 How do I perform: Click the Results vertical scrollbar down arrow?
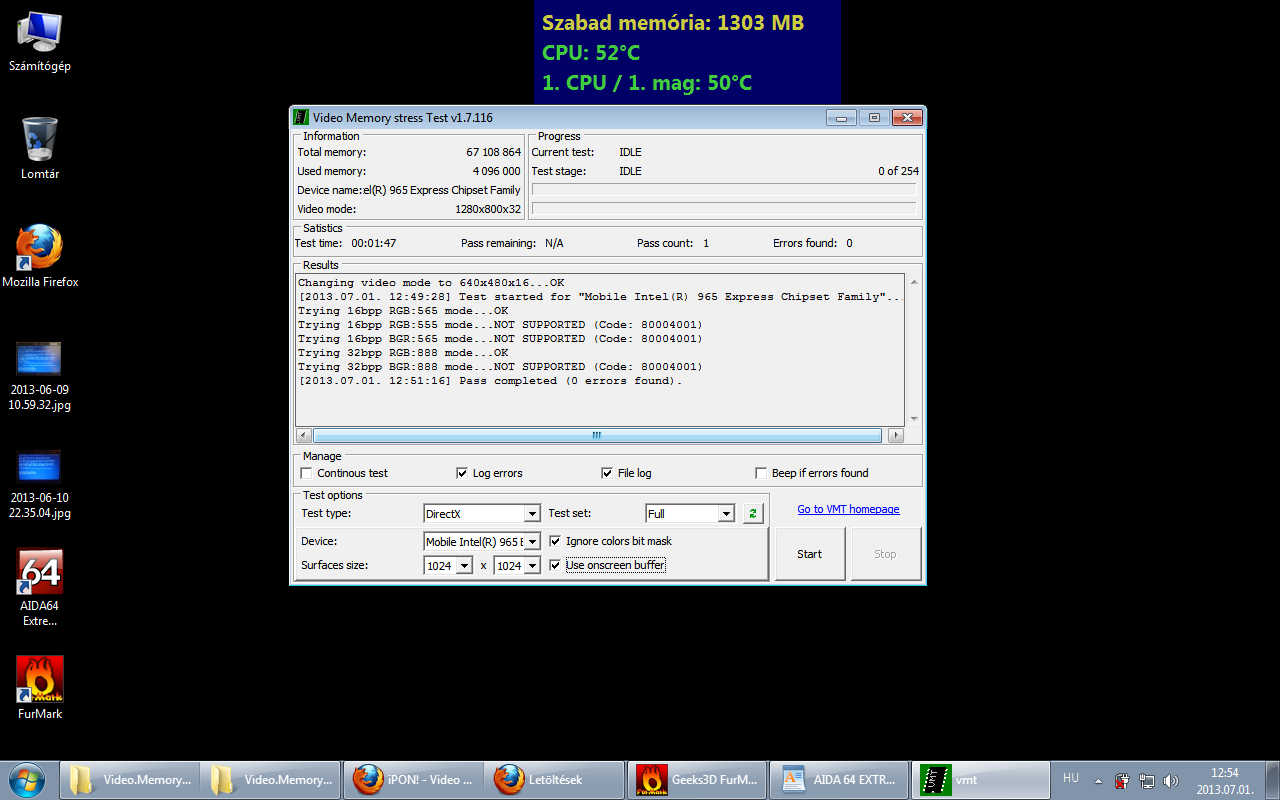point(913,418)
